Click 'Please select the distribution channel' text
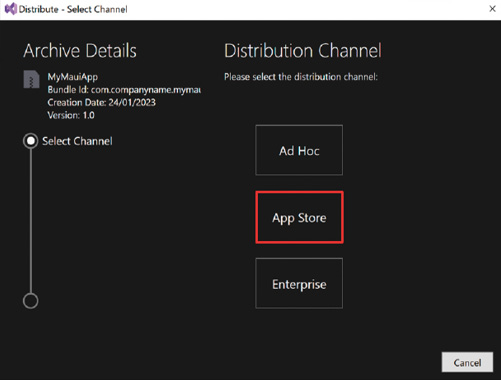 [301, 77]
